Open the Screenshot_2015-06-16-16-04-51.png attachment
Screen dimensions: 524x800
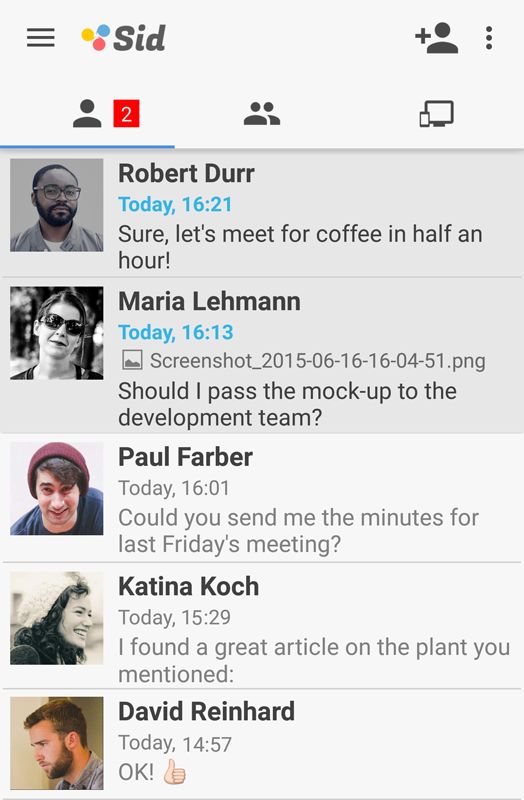317,361
